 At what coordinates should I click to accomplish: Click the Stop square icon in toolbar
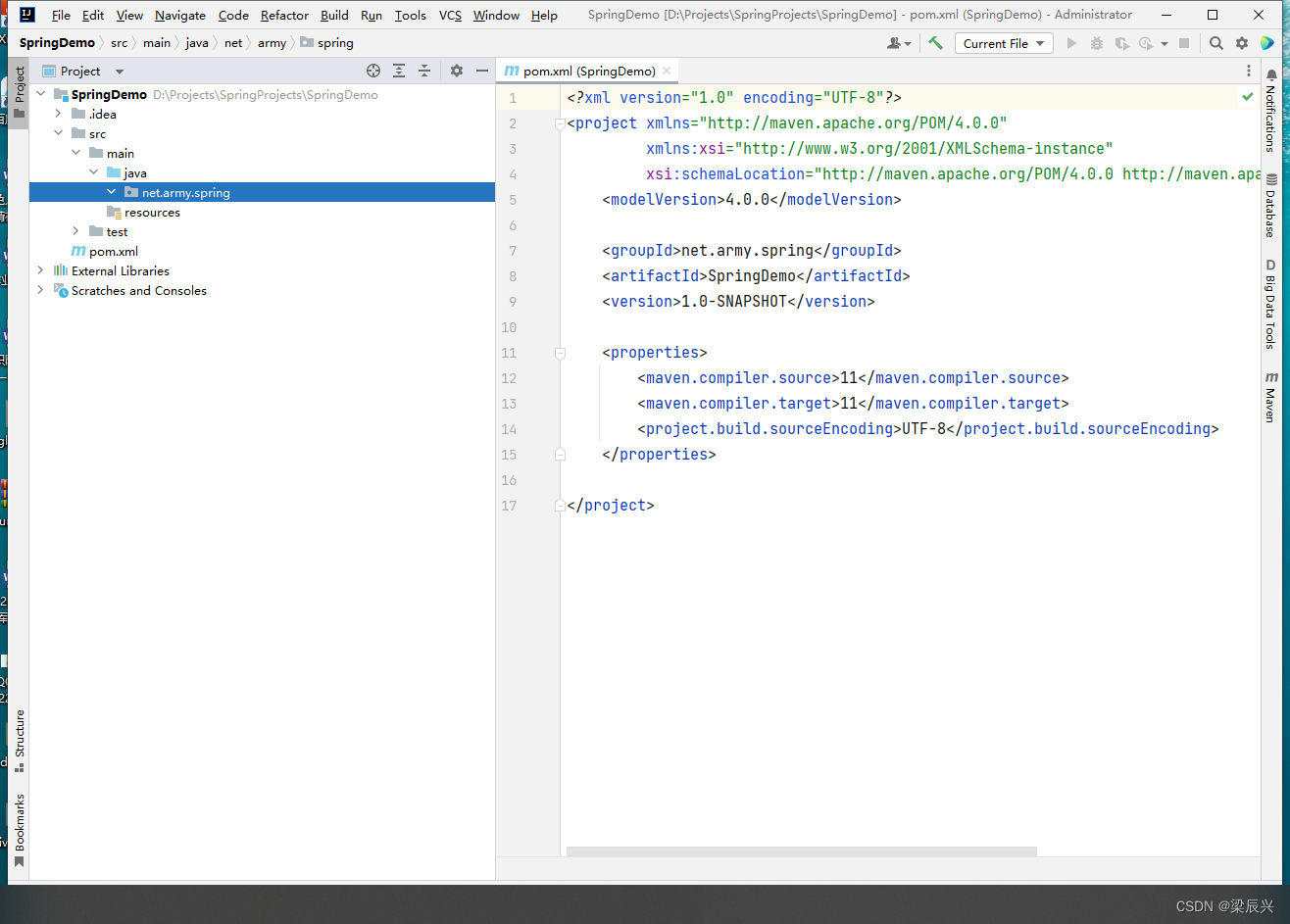(x=1184, y=43)
